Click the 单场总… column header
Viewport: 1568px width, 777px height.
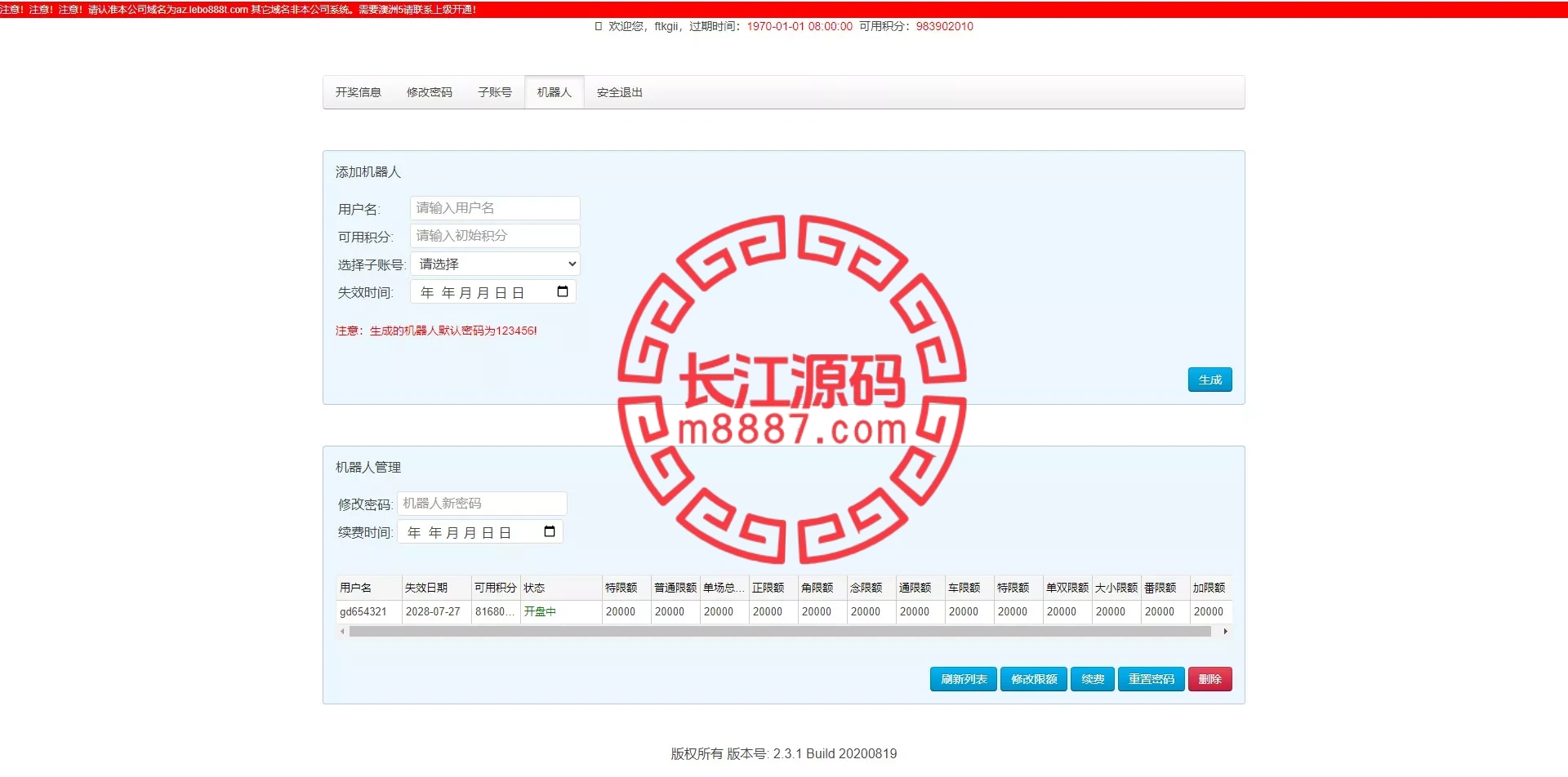coord(724,588)
